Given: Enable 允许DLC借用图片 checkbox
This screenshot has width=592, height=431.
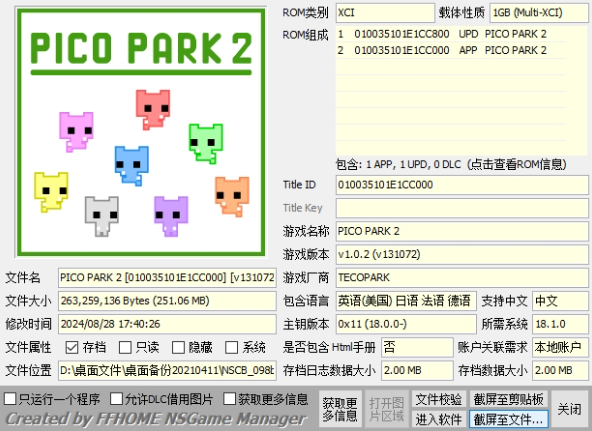Looking at the screenshot, I should click(116, 399).
